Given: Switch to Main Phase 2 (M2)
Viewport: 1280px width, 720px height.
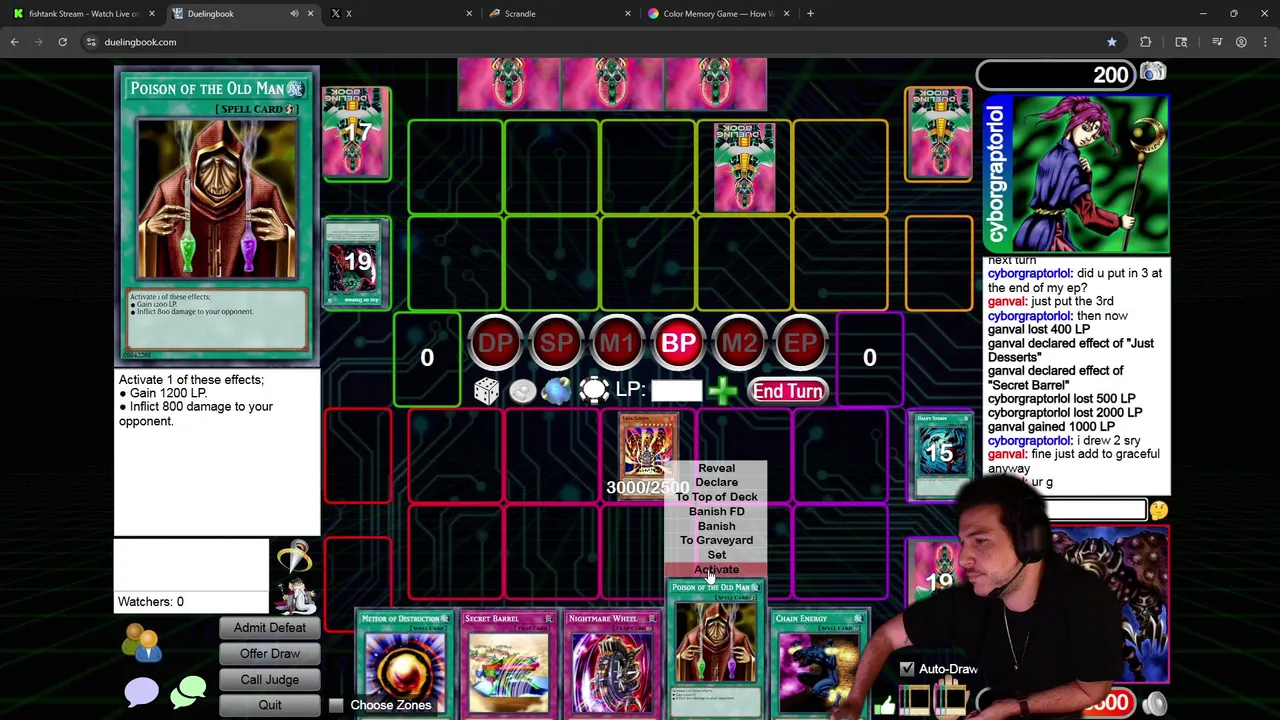Looking at the screenshot, I should (739, 343).
